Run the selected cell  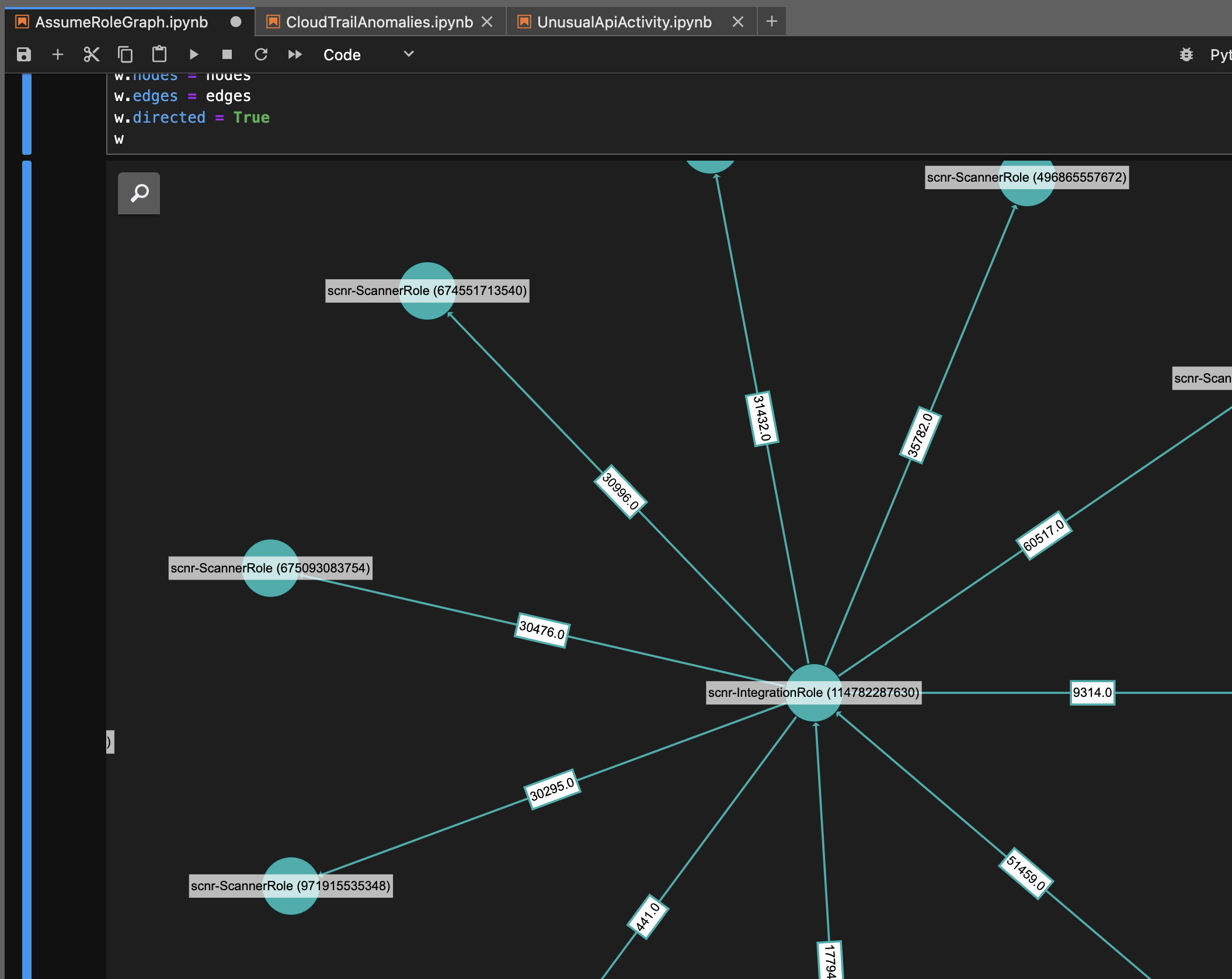(x=194, y=55)
